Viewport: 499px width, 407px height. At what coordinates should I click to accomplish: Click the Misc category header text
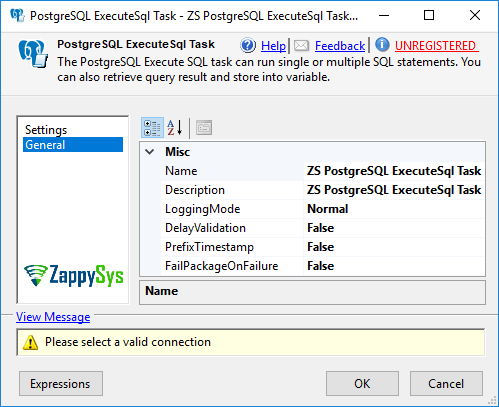[178, 152]
